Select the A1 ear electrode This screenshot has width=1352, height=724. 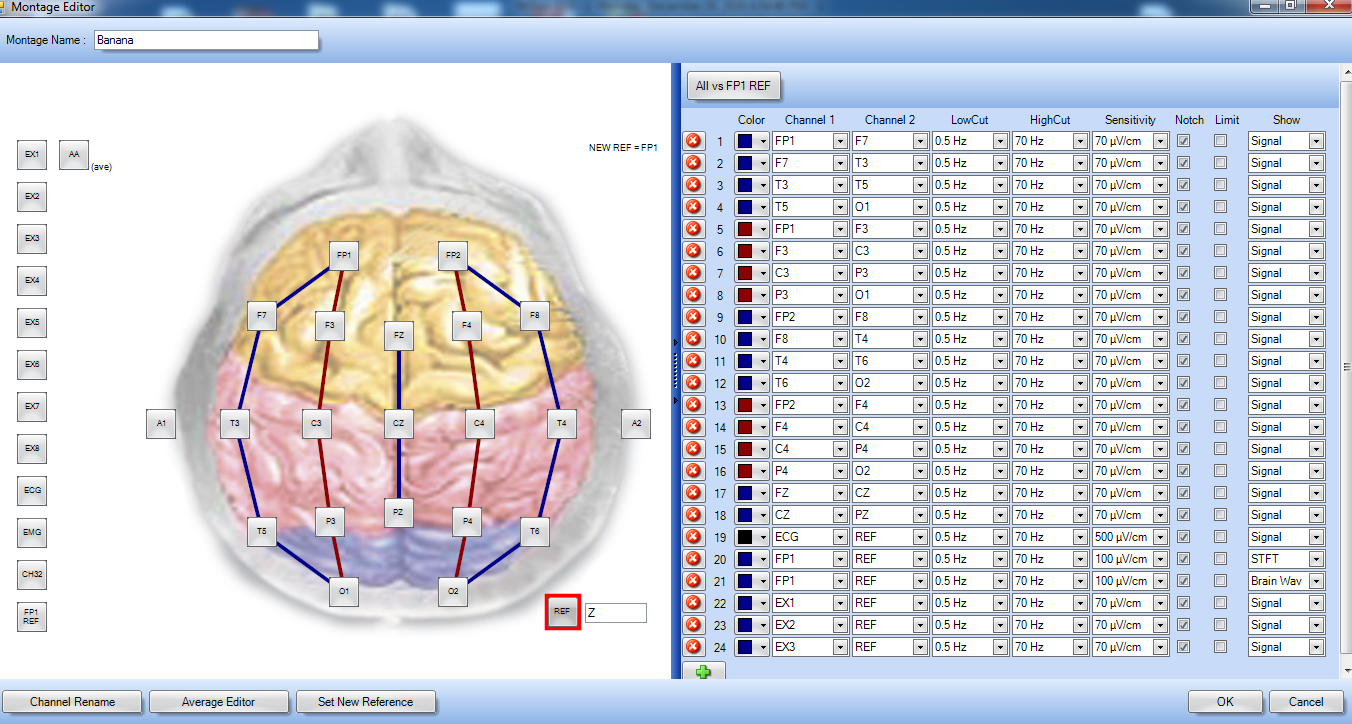click(x=160, y=424)
